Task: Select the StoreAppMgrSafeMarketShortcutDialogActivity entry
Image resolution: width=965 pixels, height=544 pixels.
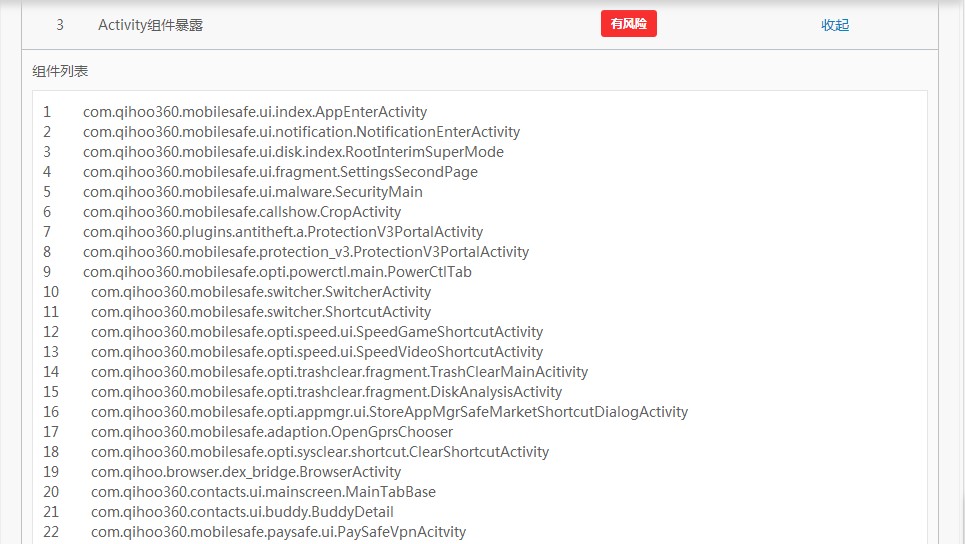Action: click(390, 412)
